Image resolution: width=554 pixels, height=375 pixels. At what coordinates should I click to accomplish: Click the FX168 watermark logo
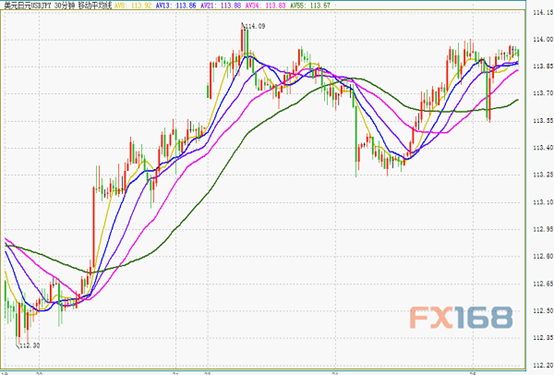(x=461, y=317)
